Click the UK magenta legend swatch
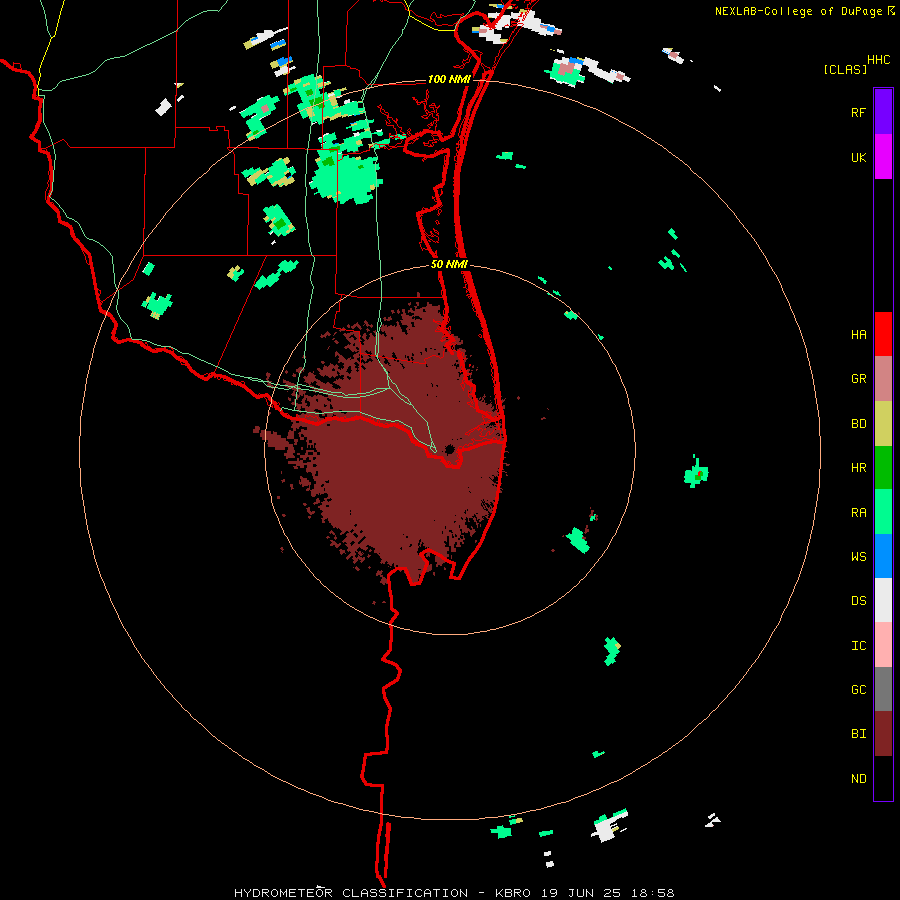This screenshot has height=900, width=900. click(883, 157)
